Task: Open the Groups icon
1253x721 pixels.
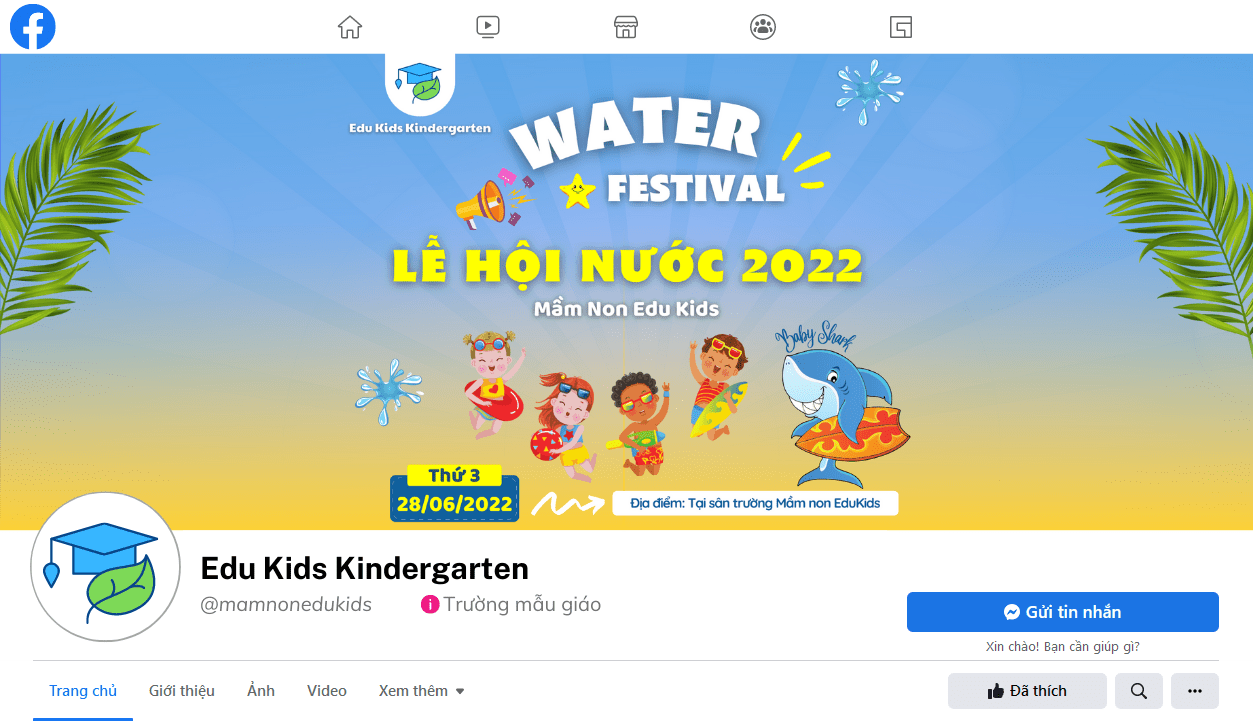Action: click(x=763, y=27)
